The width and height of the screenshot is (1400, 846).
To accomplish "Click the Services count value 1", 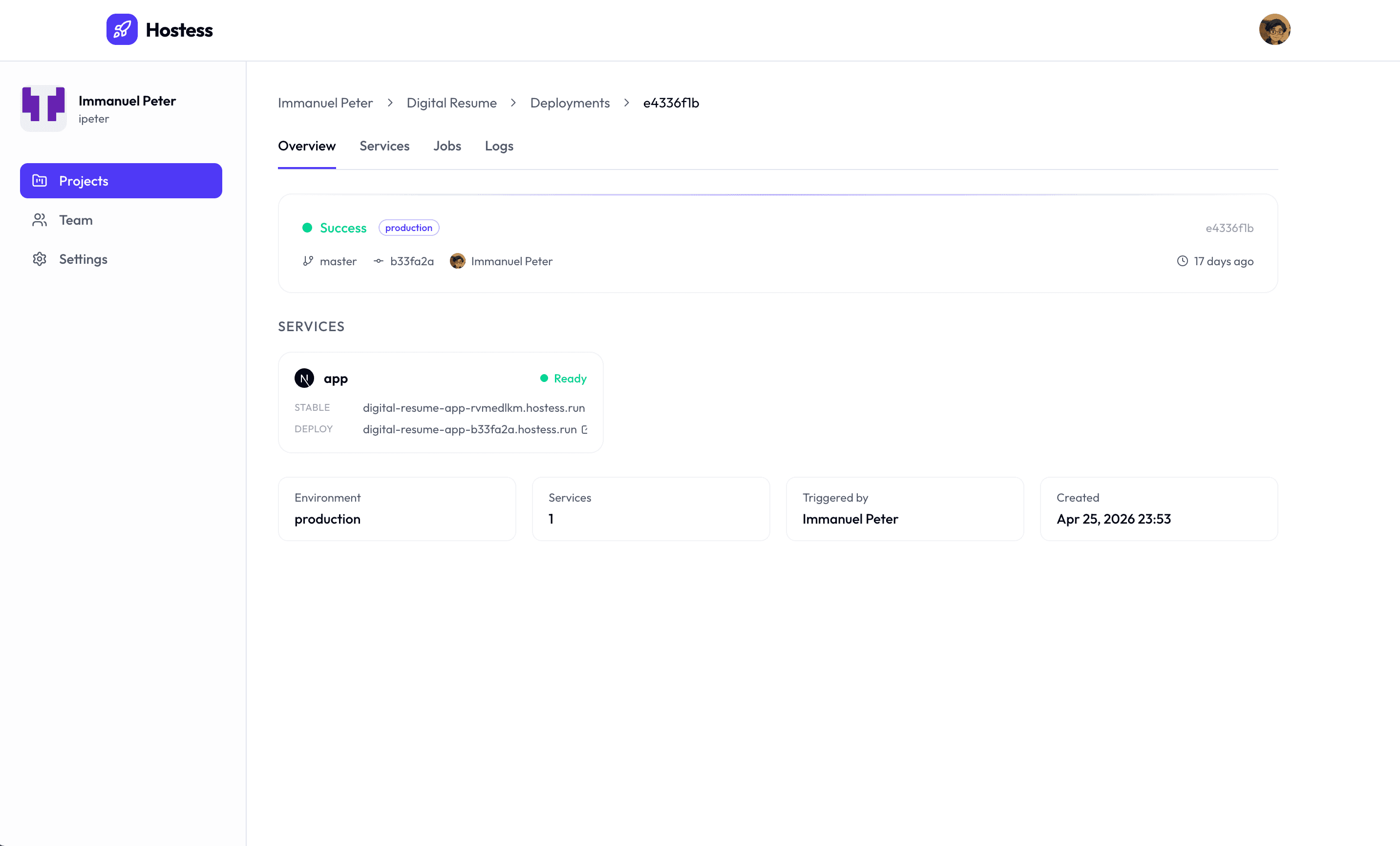I will 551,519.
